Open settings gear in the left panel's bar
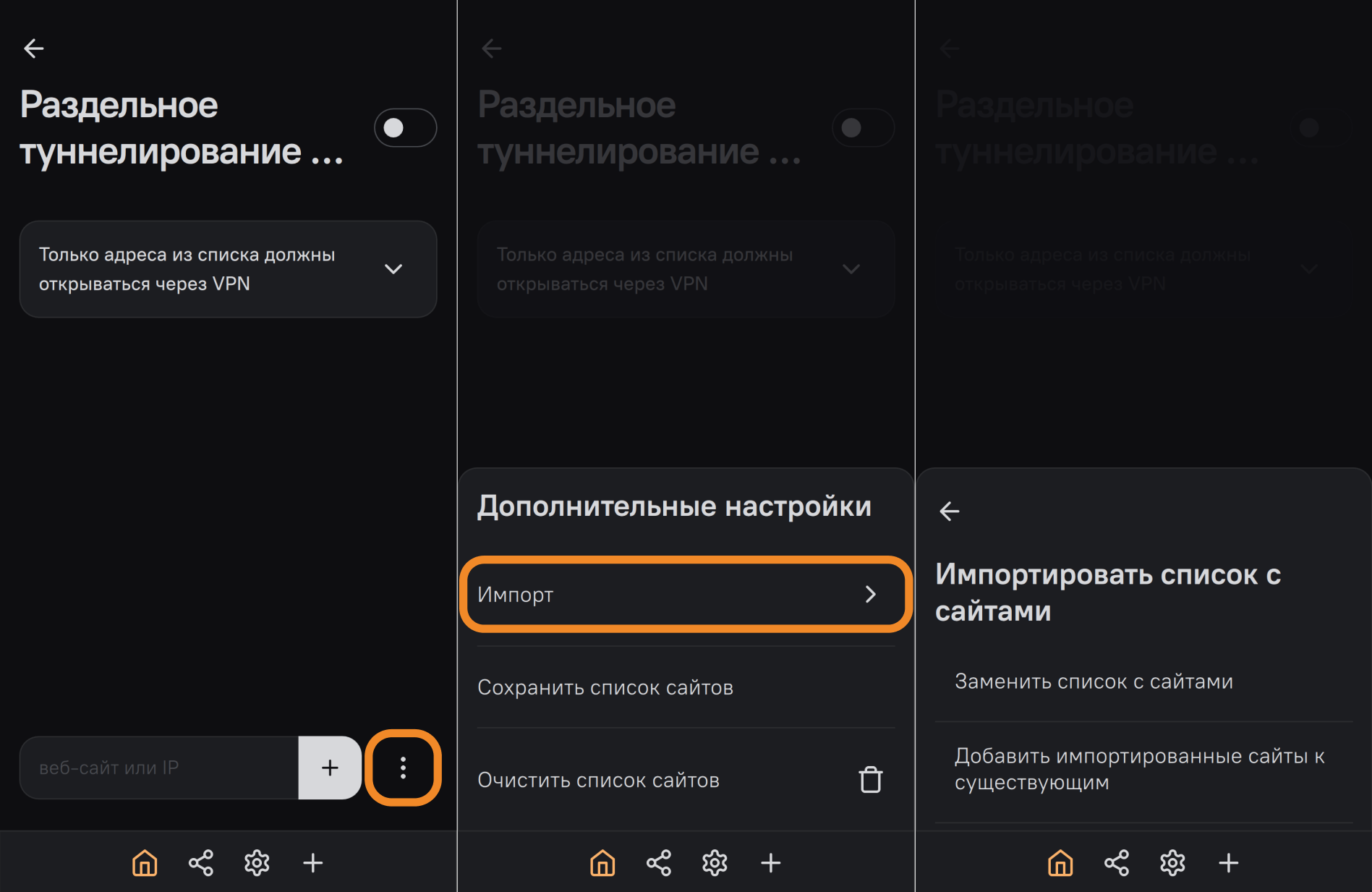 (257, 863)
